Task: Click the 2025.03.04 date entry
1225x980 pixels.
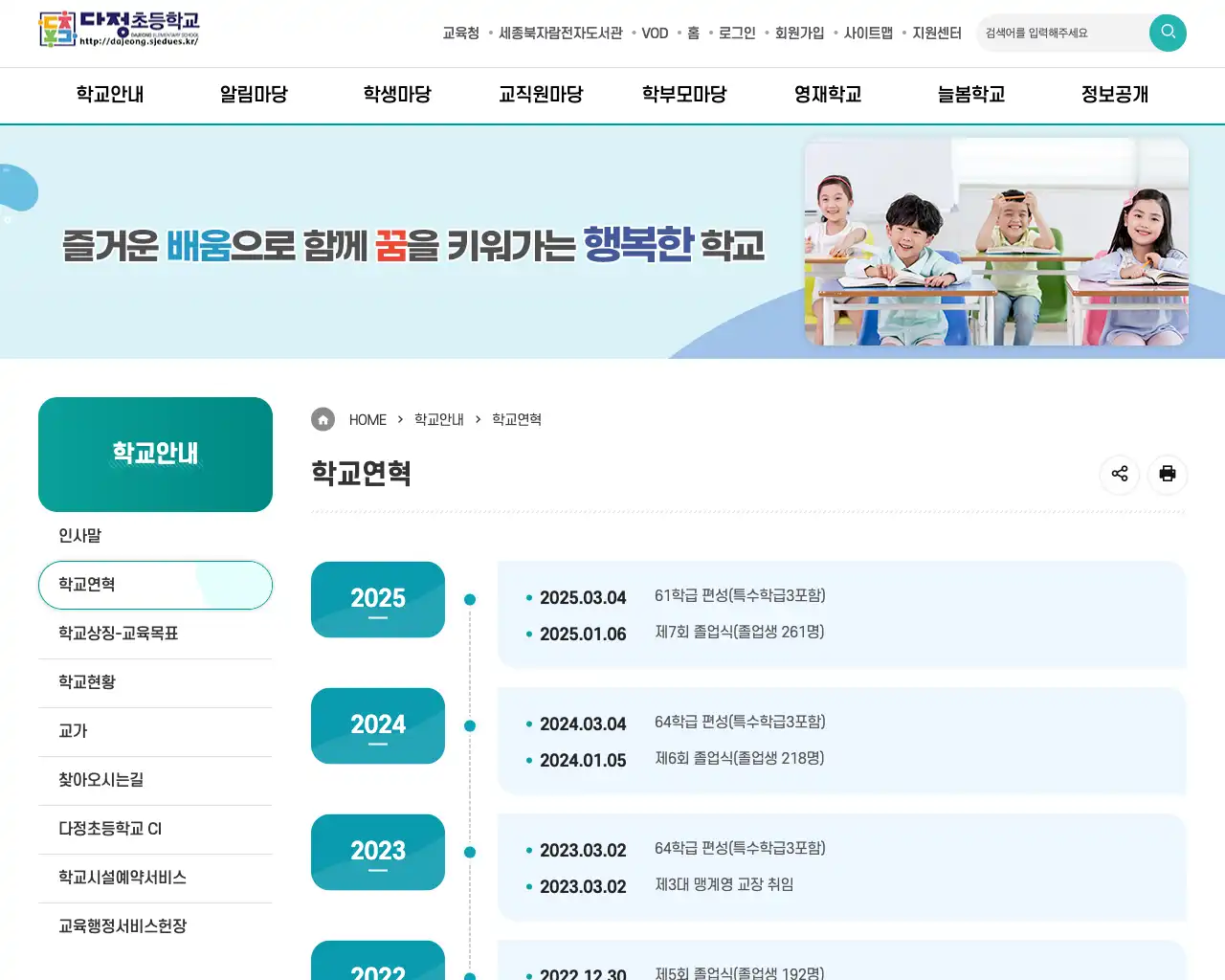Action: click(x=583, y=598)
